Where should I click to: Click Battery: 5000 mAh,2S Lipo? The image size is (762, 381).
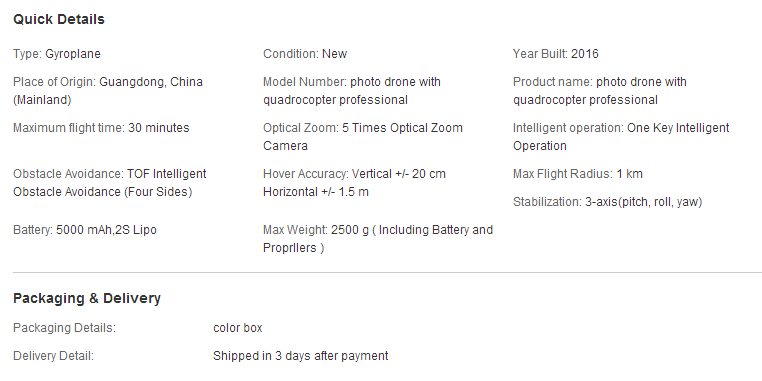[85, 230]
